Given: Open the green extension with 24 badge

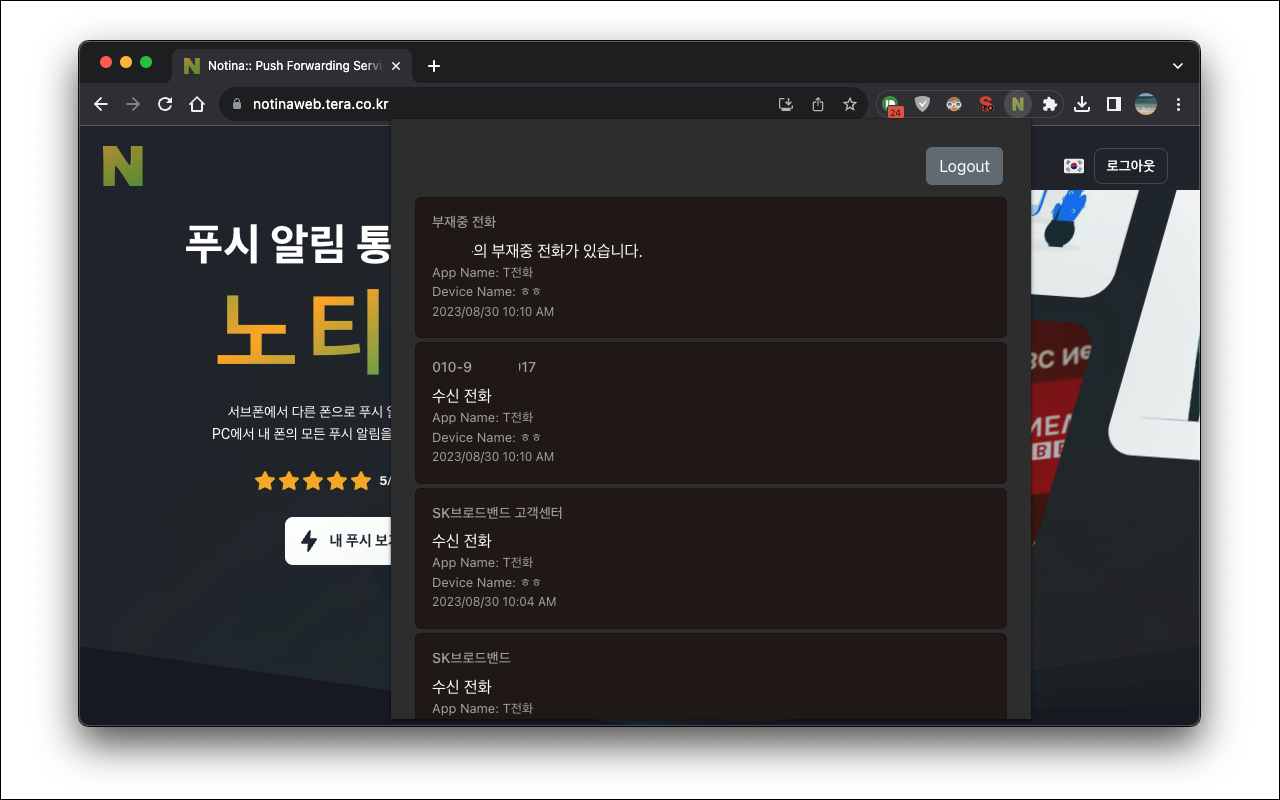Looking at the screenshot, I should 890,105.
